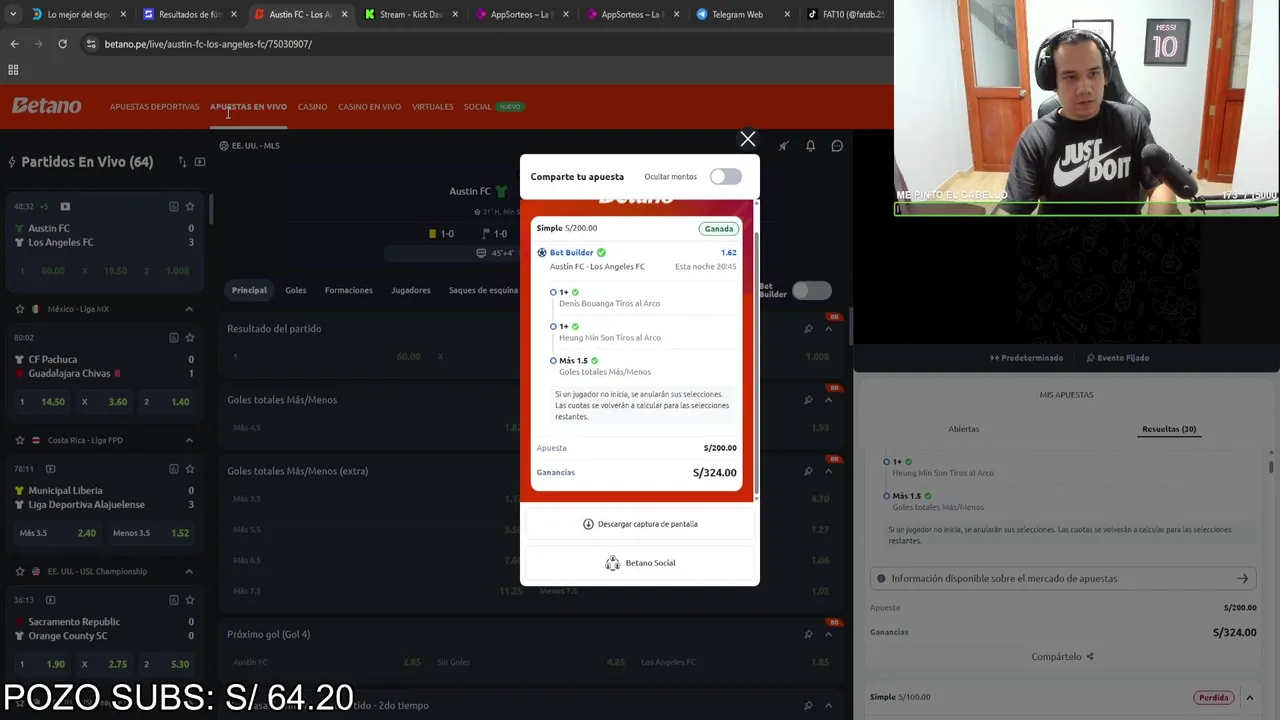Open stats icon for Sacramento Republic match
The height and width of the screenshot is (720, 1280).
pos(173,600)
